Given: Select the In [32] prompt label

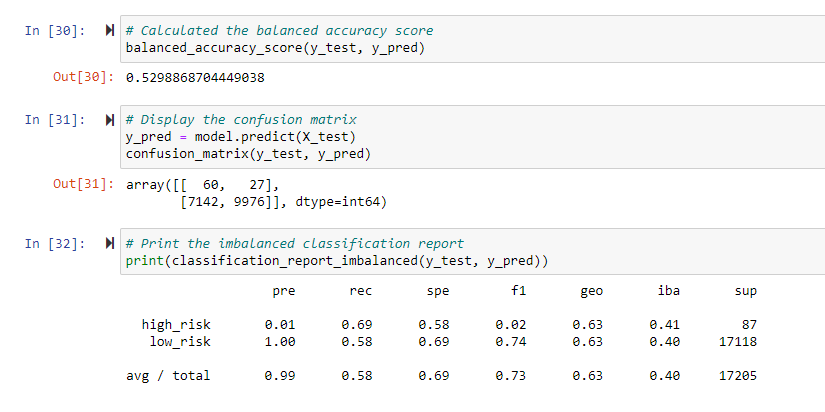Looking at the screenshot, I should [x=55, y=244].
